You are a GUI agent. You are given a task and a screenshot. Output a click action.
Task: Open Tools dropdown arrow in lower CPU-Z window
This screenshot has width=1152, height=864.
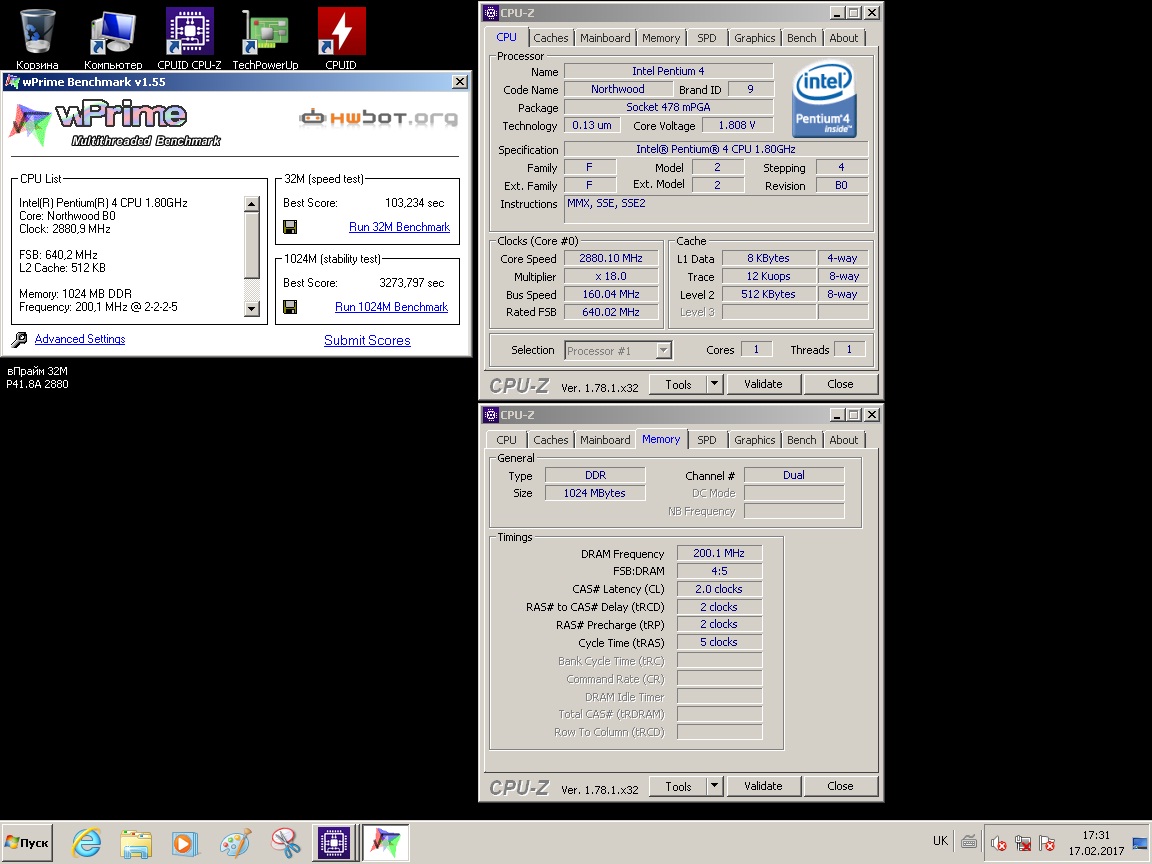click(x=714, y=785)
